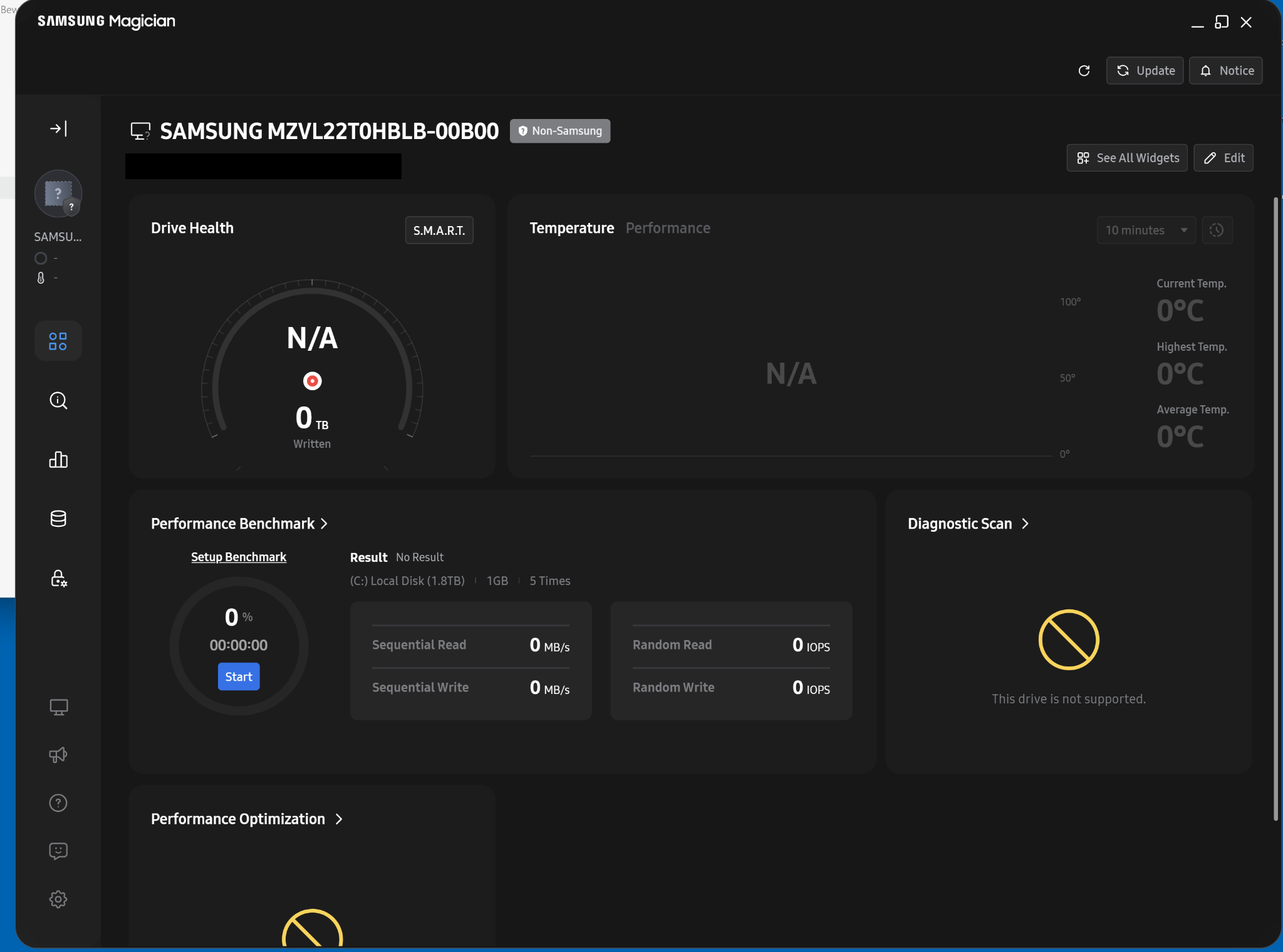1283x952 pixels.
Task: Open the Notice button
Action: (x=1225, y=71)
